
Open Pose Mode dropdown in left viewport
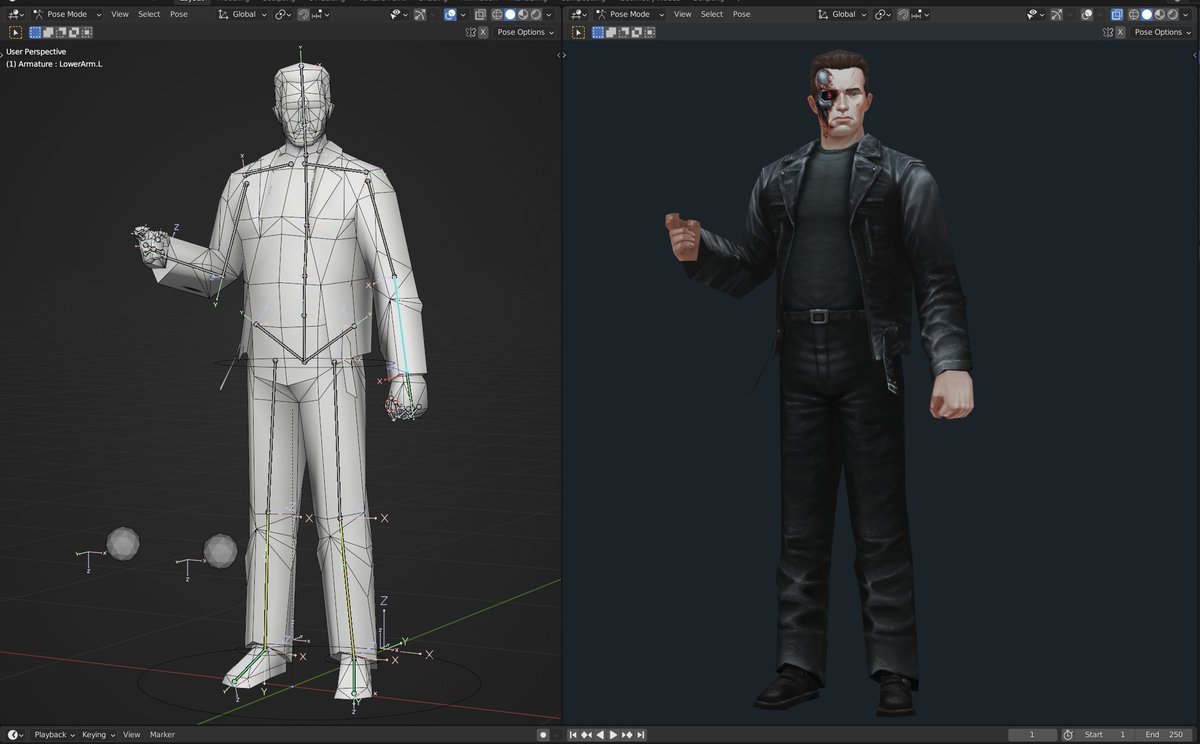click(67, 14)
